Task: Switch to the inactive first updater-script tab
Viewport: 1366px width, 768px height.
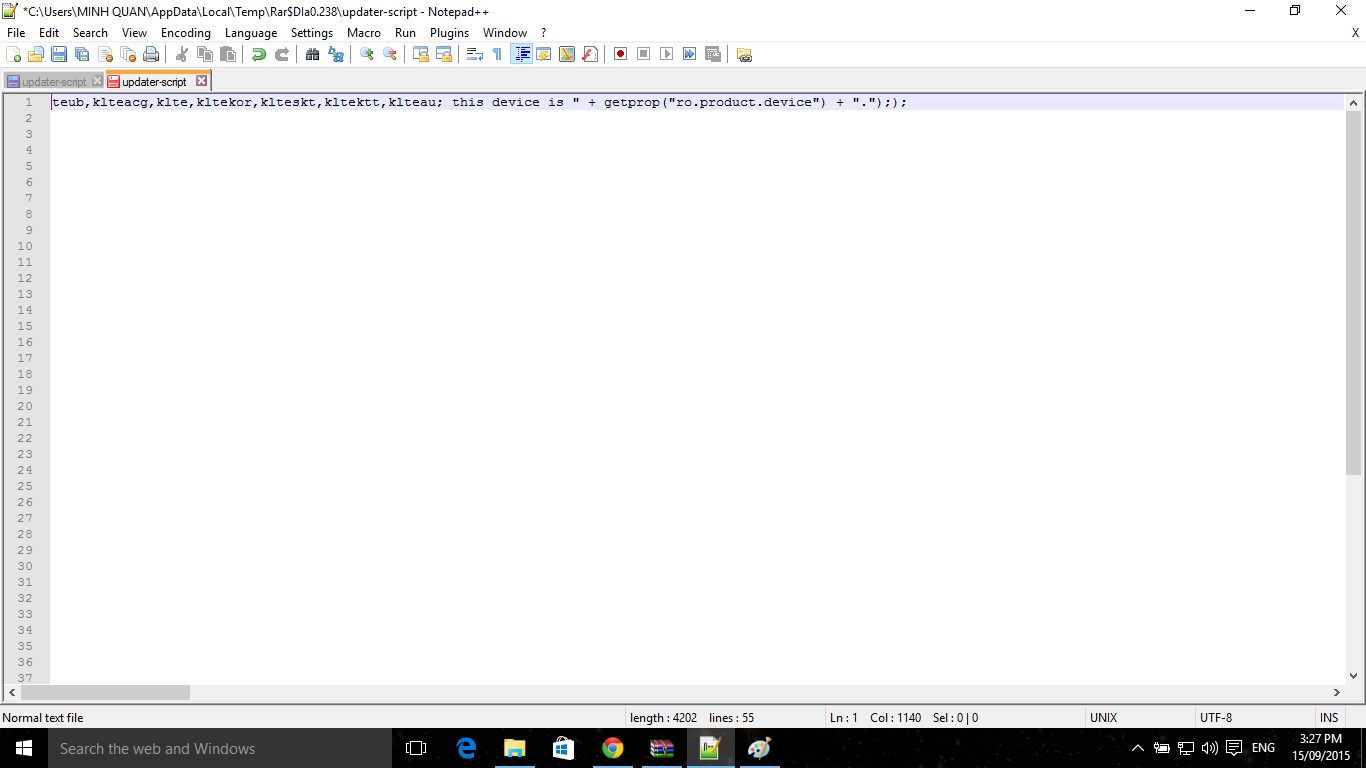Action: click(x=54, y=82)
